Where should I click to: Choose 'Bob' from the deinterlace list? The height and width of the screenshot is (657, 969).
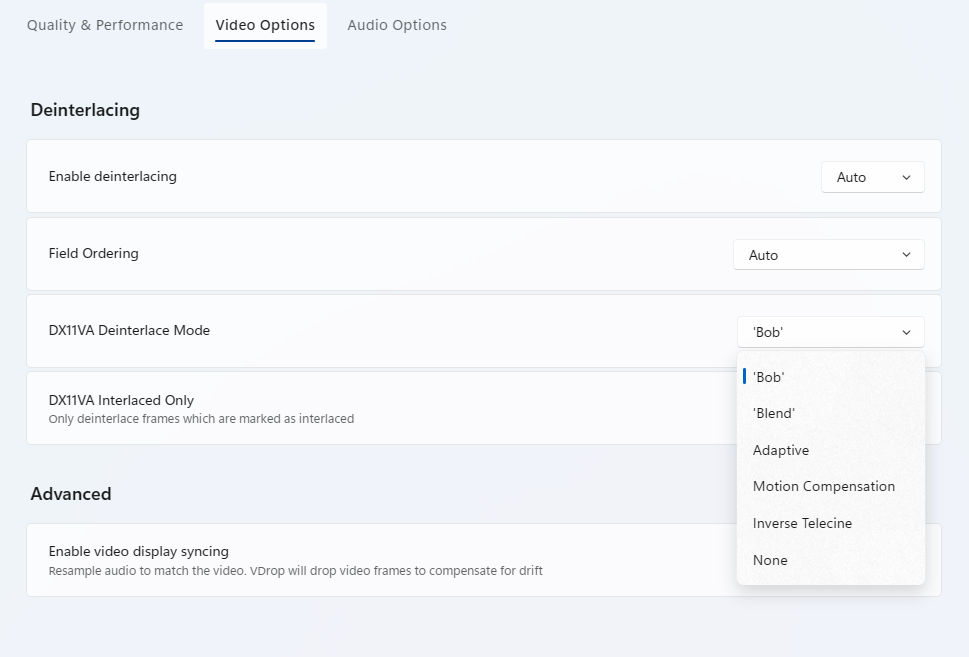point(769,377)
